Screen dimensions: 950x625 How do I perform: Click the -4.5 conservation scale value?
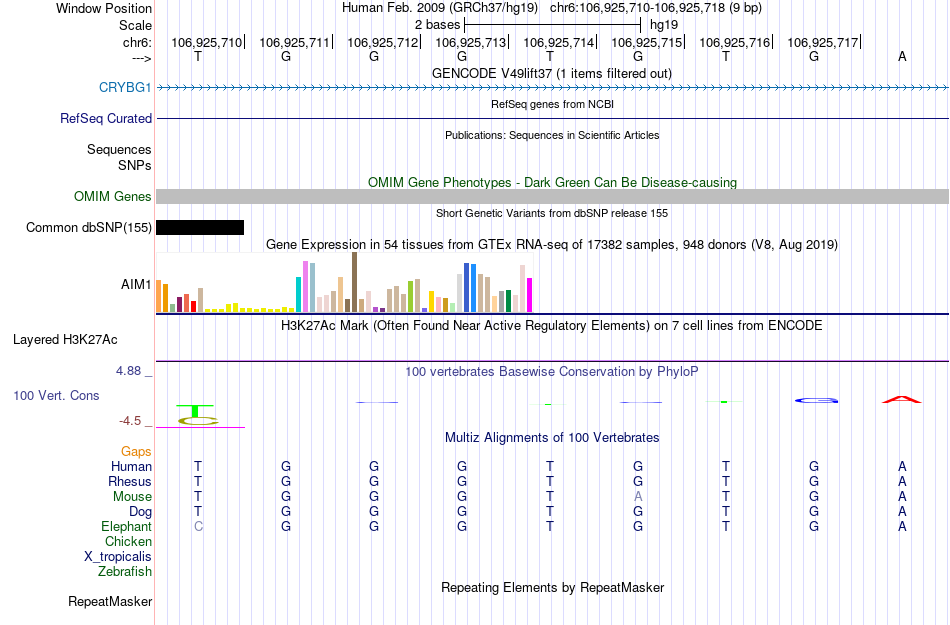pos(130,421)
